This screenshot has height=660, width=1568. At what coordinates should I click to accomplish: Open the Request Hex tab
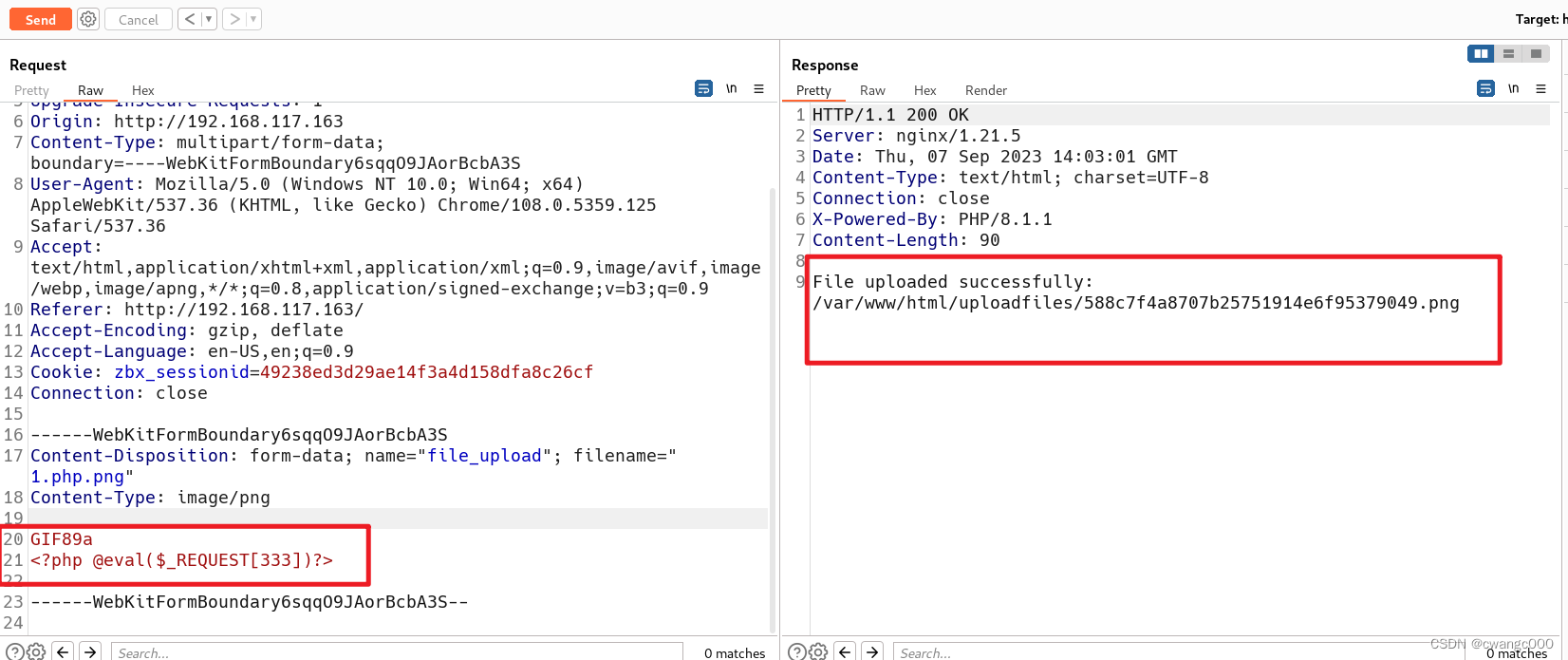[143, 90]
